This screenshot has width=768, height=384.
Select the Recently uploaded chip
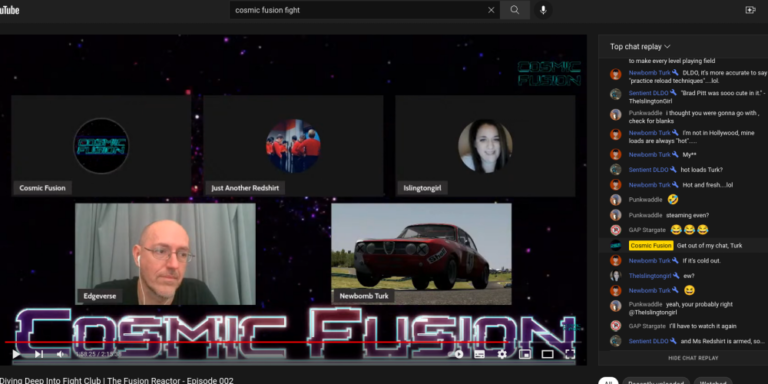(x=656, y=382)
